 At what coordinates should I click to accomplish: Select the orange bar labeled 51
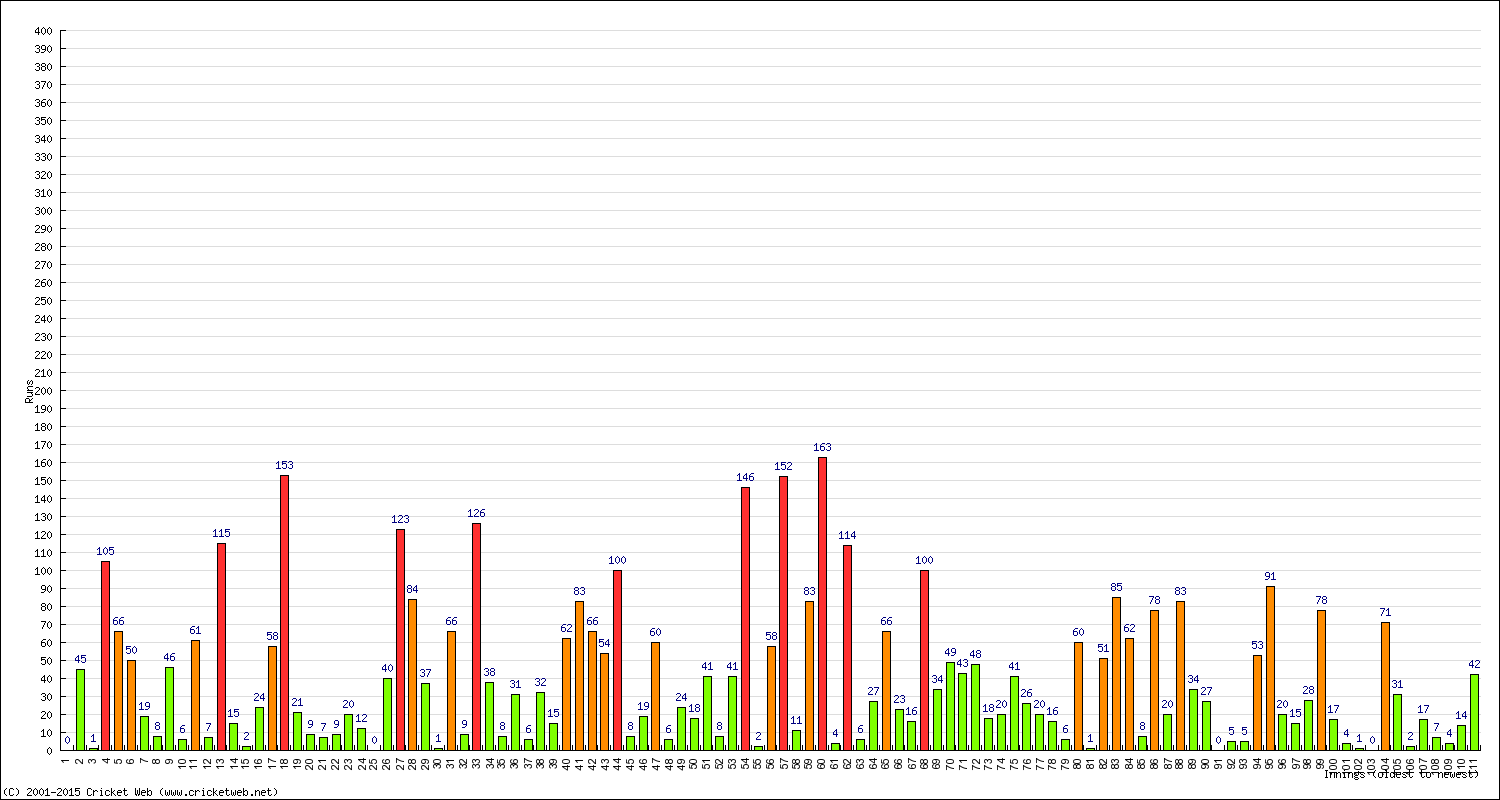[x=1103, y=704]
